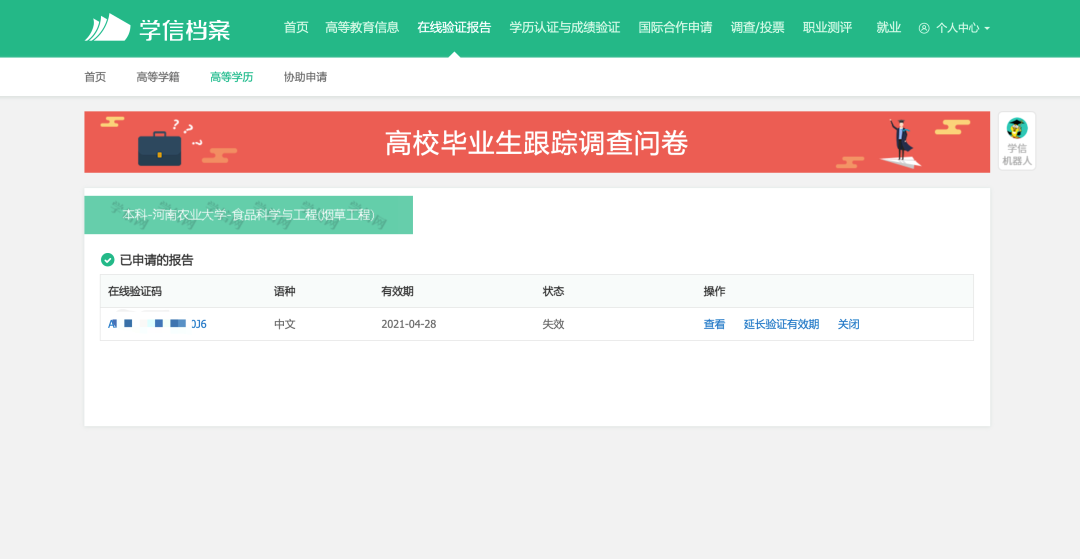Switch to 首页 sub-navigation tab
1080x559 pixels.
(x=95, y=77)
